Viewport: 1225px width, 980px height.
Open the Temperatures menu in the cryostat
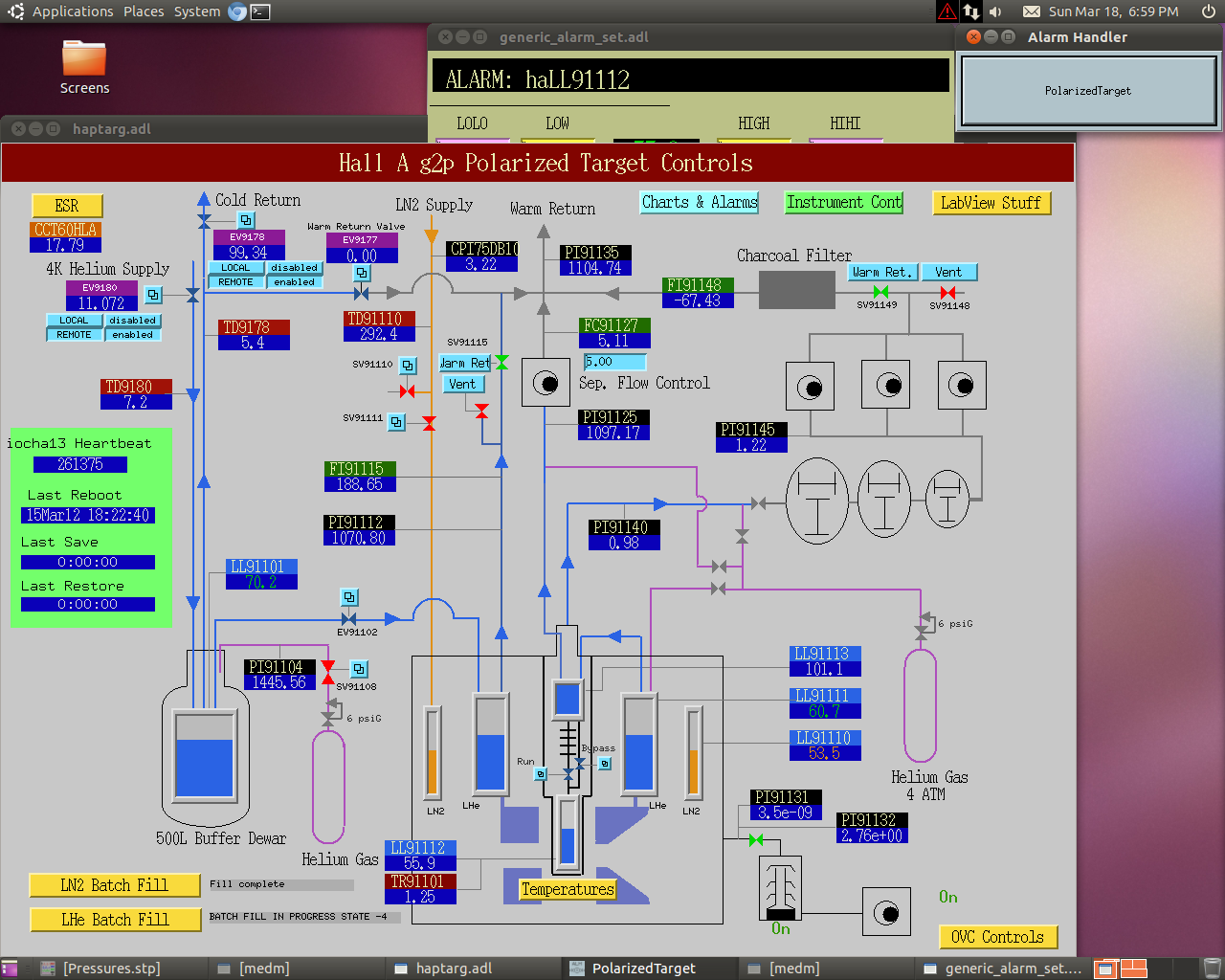click(568, 889)
